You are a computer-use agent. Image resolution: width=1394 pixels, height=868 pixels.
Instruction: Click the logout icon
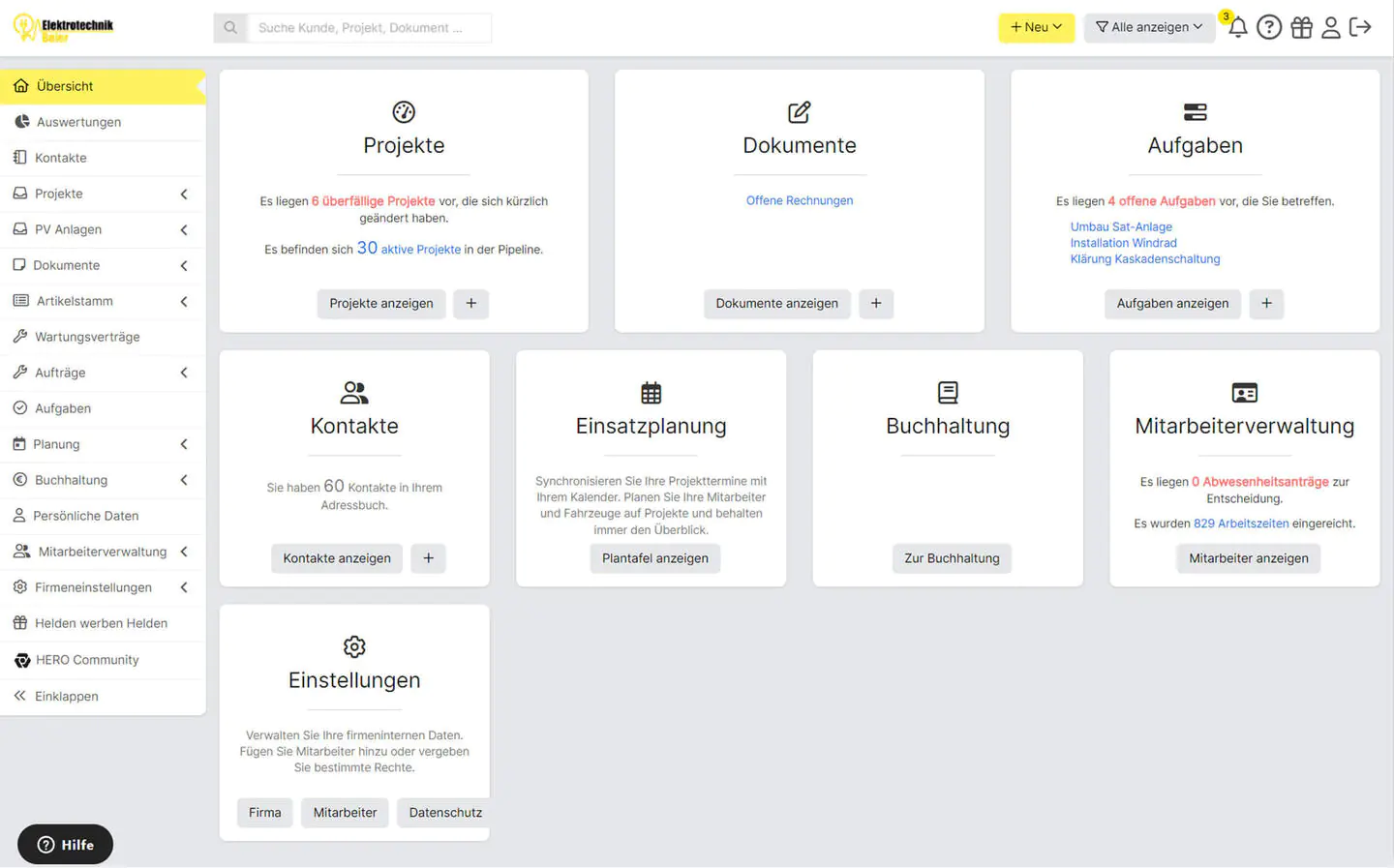1360,27
